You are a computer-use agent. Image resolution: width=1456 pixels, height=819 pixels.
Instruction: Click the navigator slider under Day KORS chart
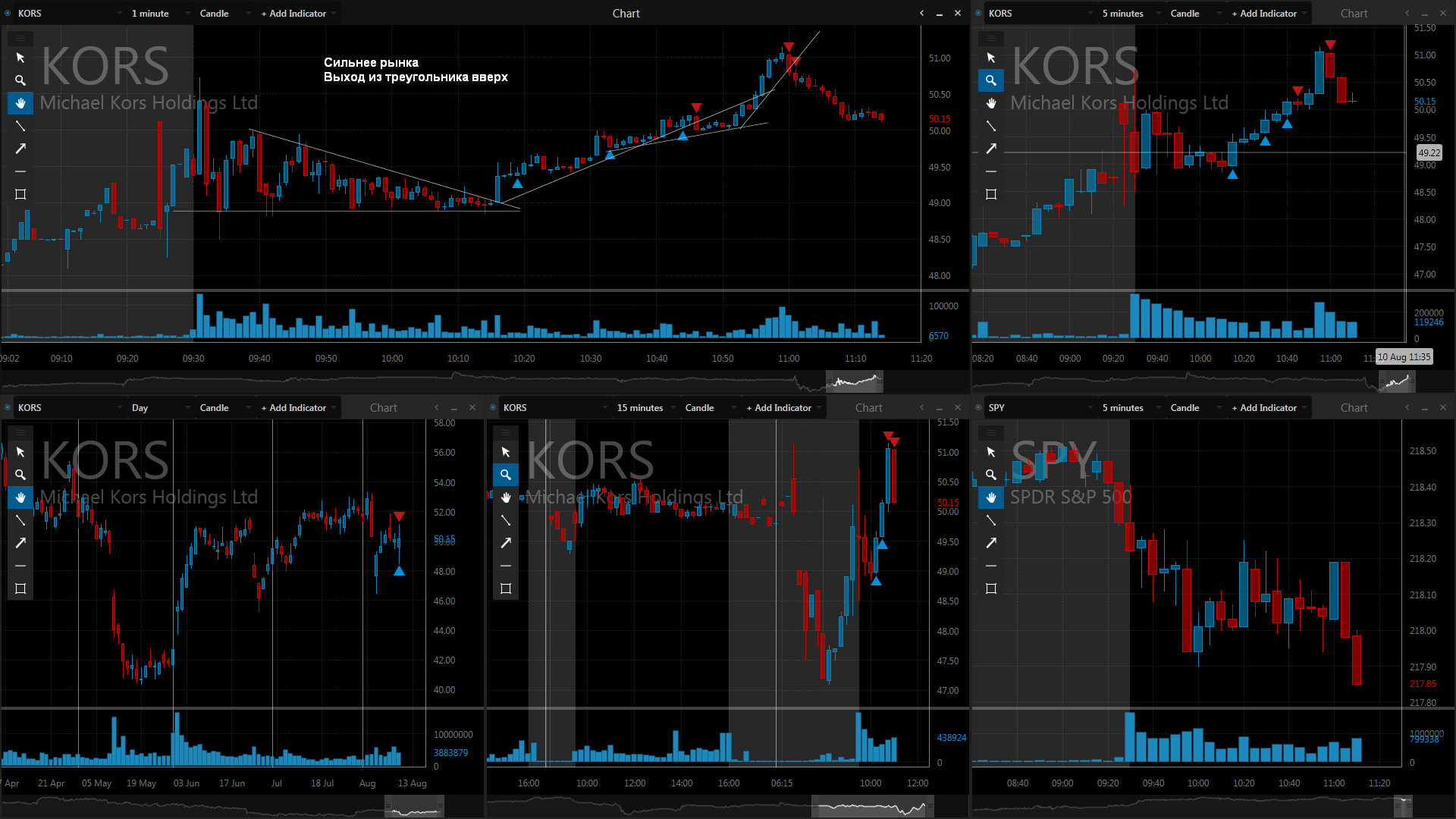[414, 807]
